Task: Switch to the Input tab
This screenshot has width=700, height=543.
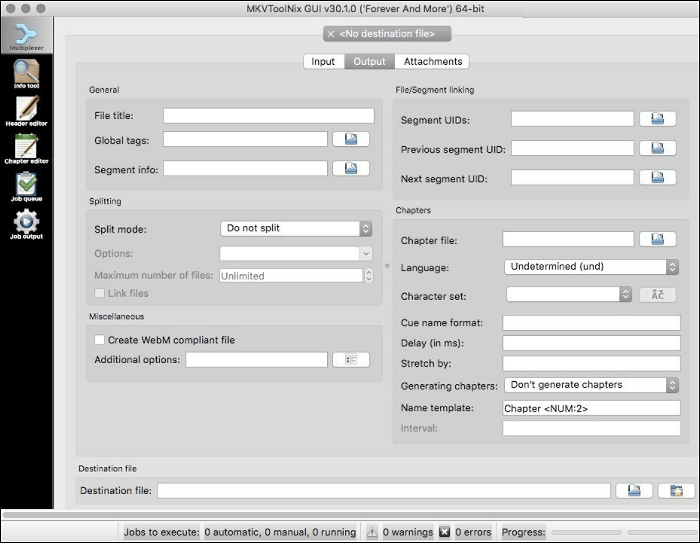Action: tap(323, 61)
